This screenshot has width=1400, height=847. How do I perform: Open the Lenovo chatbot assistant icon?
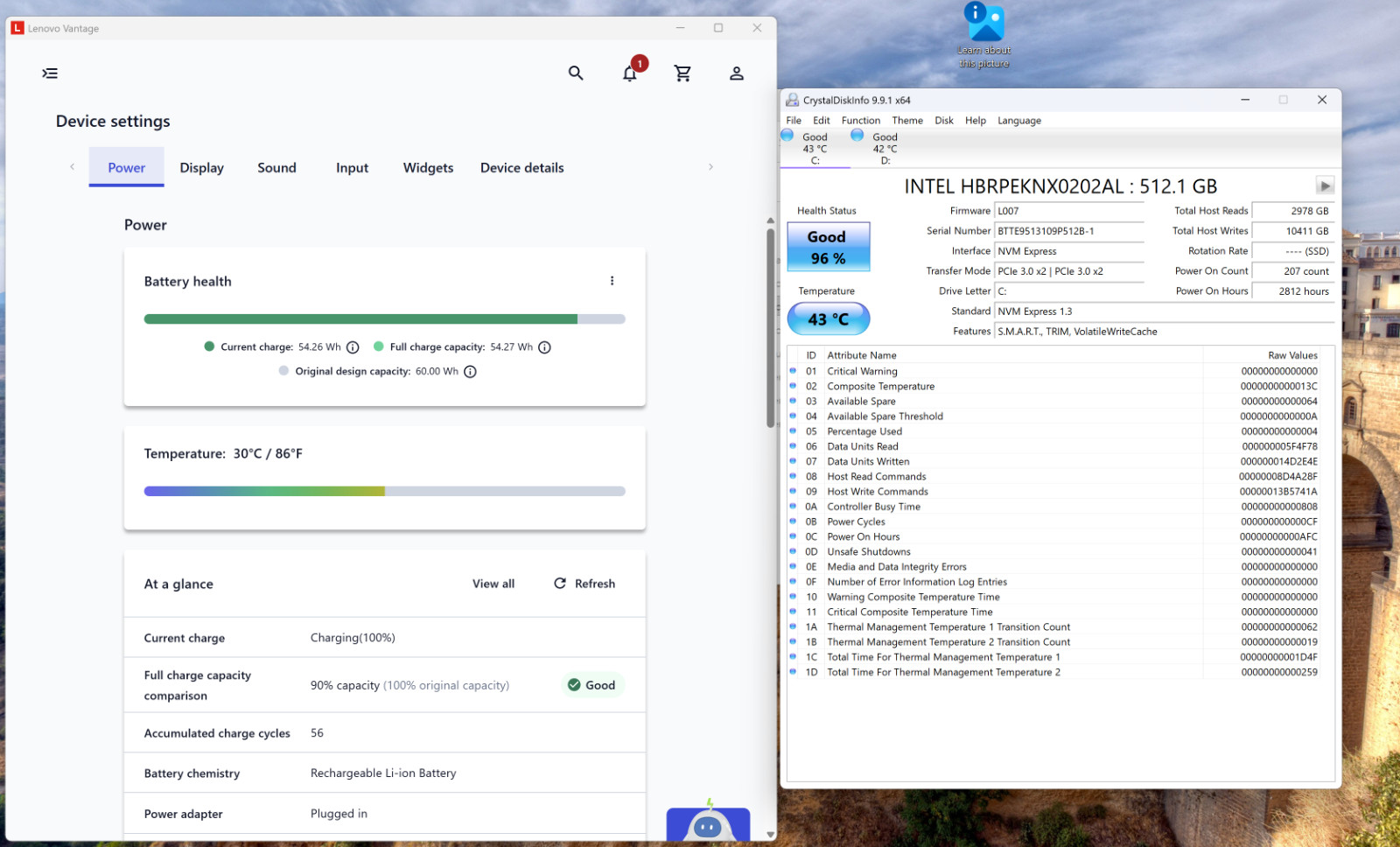(708, 822)
